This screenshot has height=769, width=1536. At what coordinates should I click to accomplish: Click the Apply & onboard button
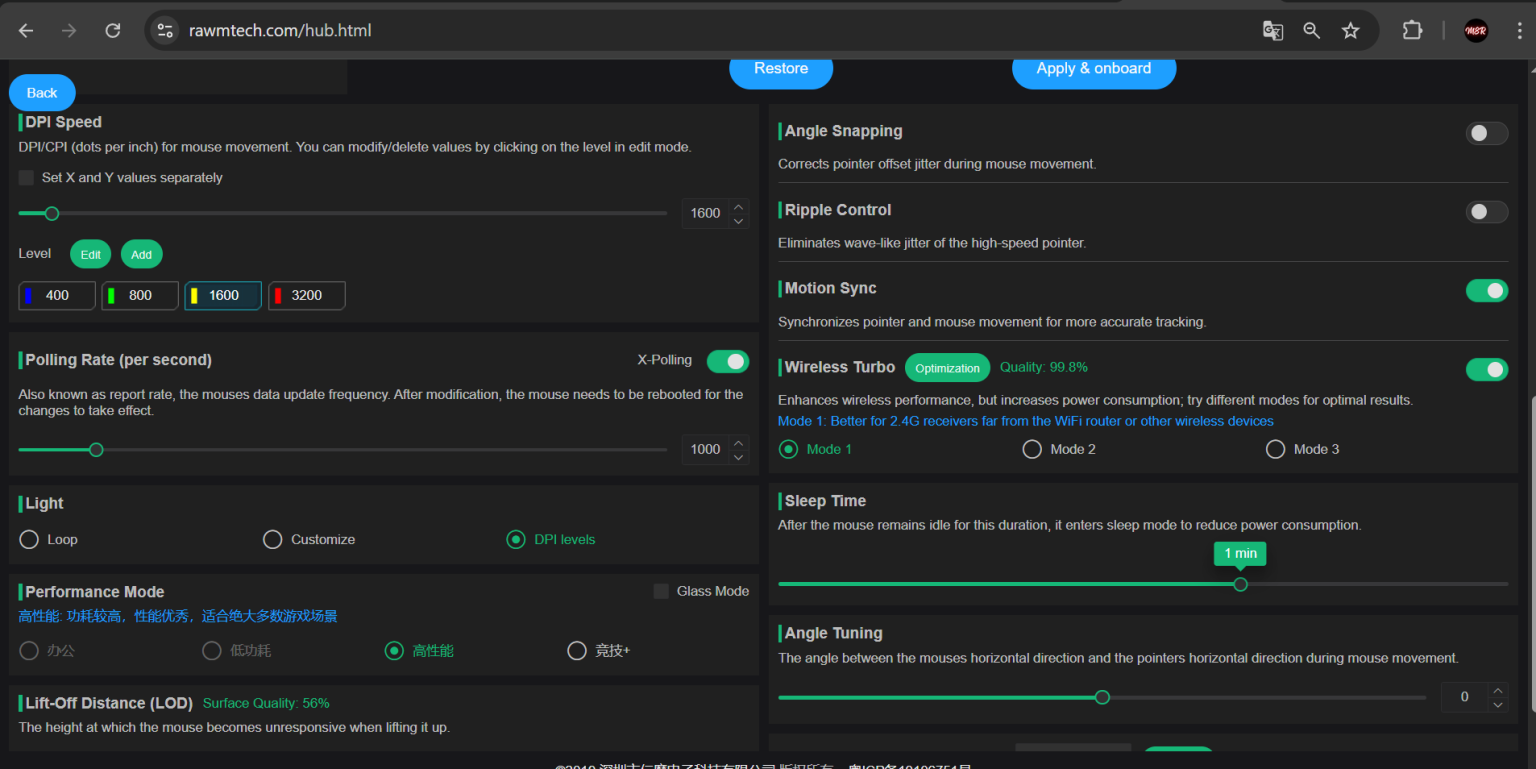click(x=1093, y=69)
